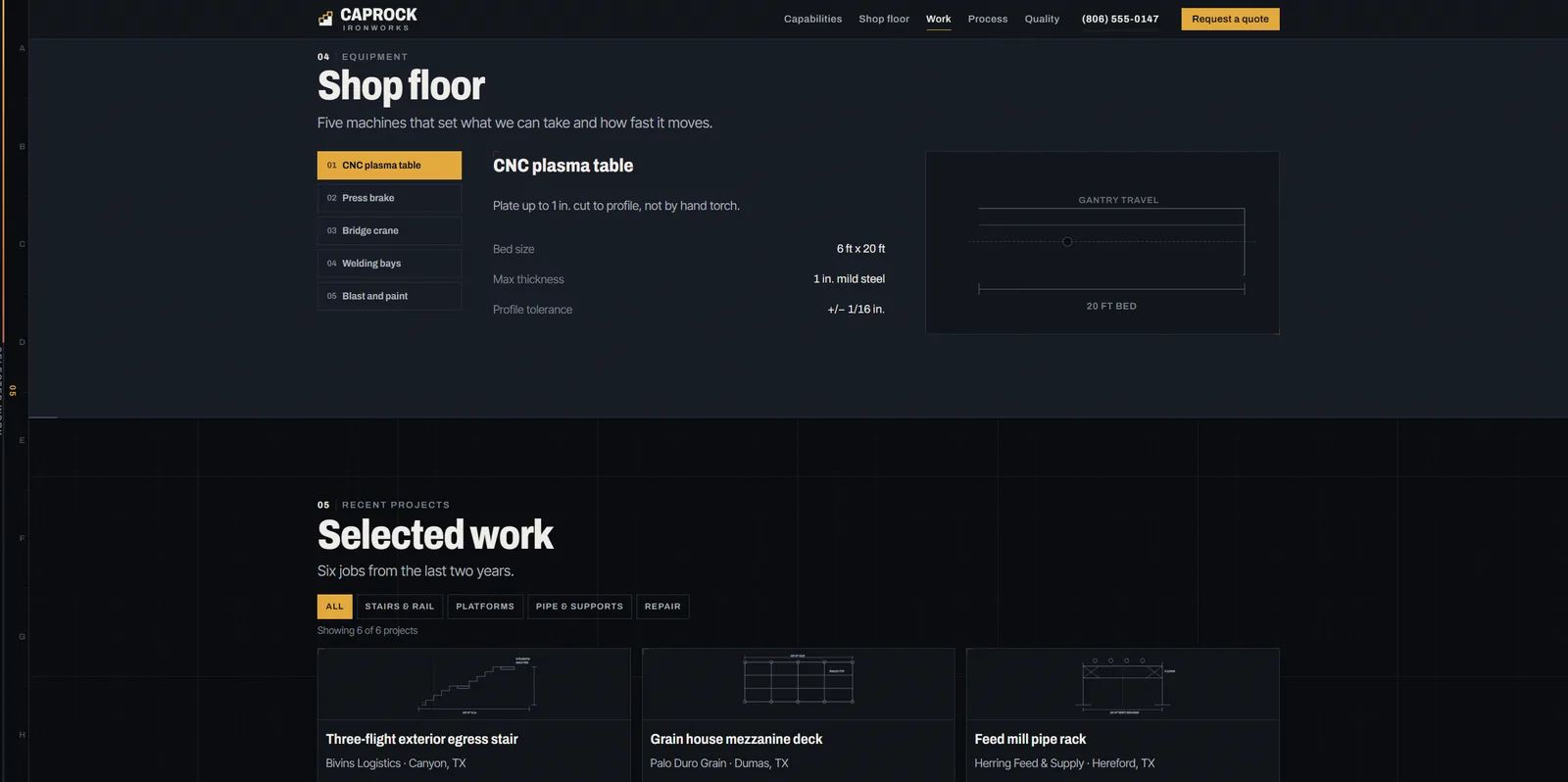Open the Quality nav link
1568x782 pixels.
point(1042,19)
